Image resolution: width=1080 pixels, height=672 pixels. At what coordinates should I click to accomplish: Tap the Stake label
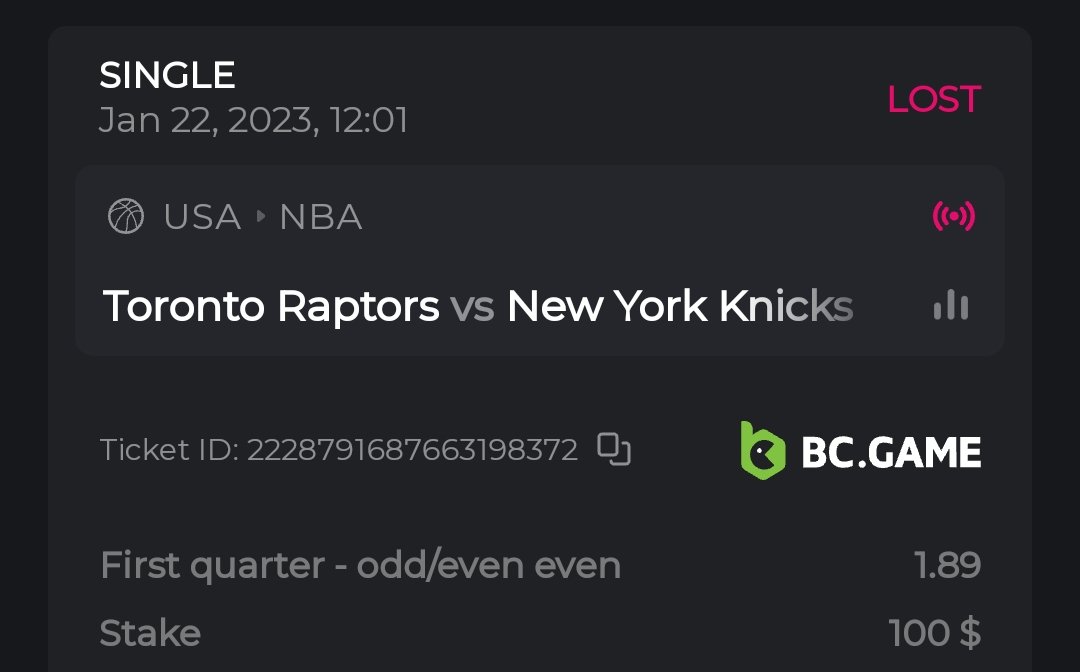(150, 633)
